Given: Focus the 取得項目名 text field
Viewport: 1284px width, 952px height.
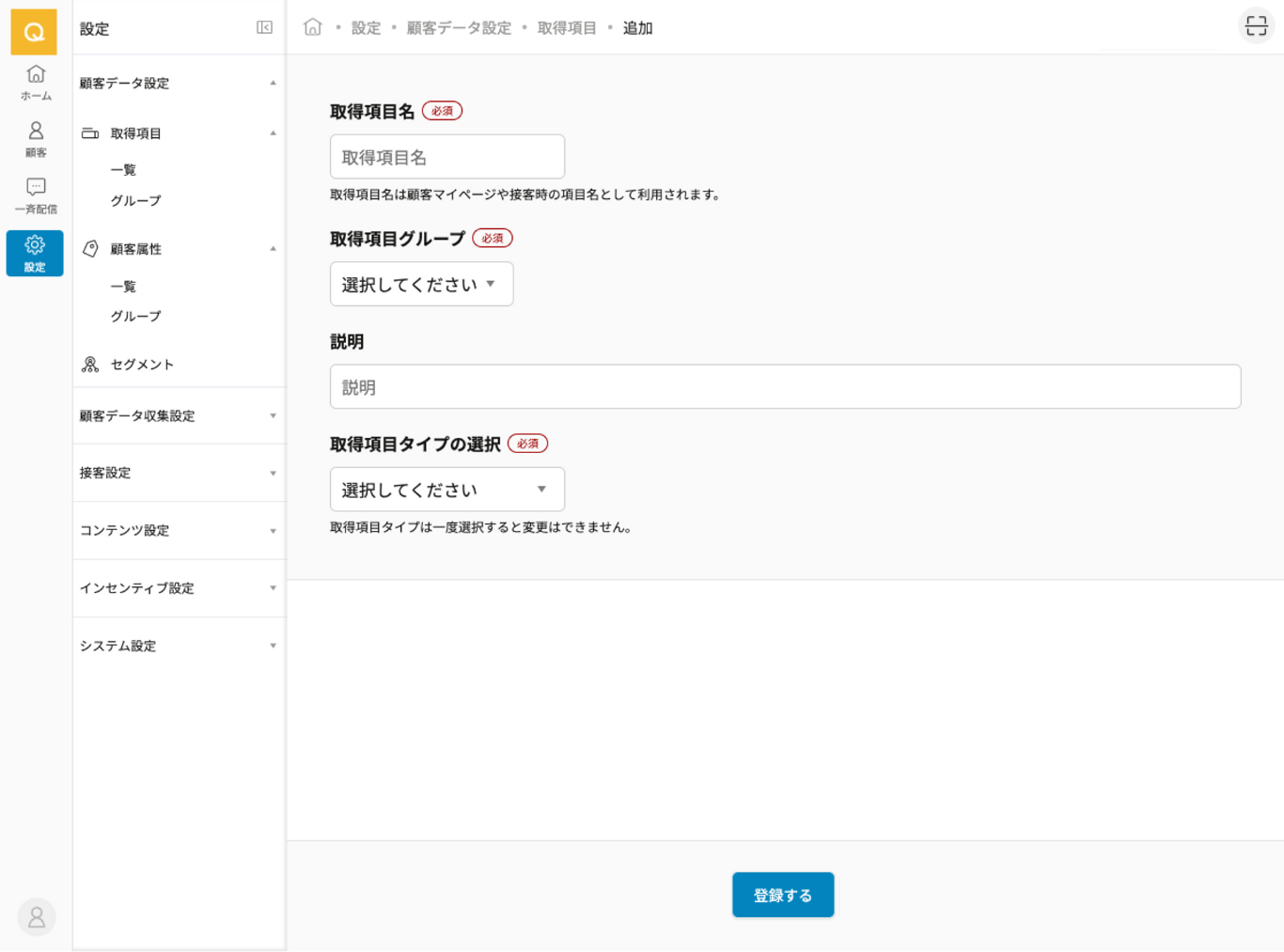Looking at the screenshot, I should coord(446,157).
